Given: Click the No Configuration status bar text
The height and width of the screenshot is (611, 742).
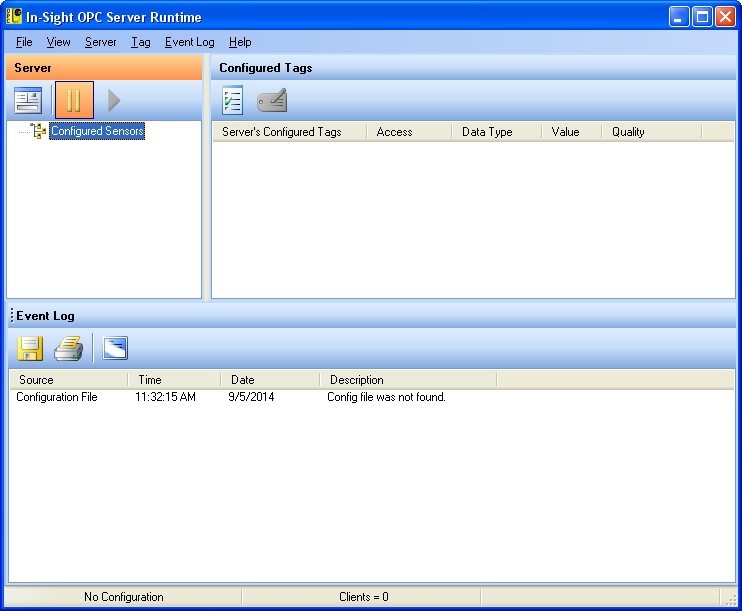Looking at the screenshot, I should [x=124, y=597].
